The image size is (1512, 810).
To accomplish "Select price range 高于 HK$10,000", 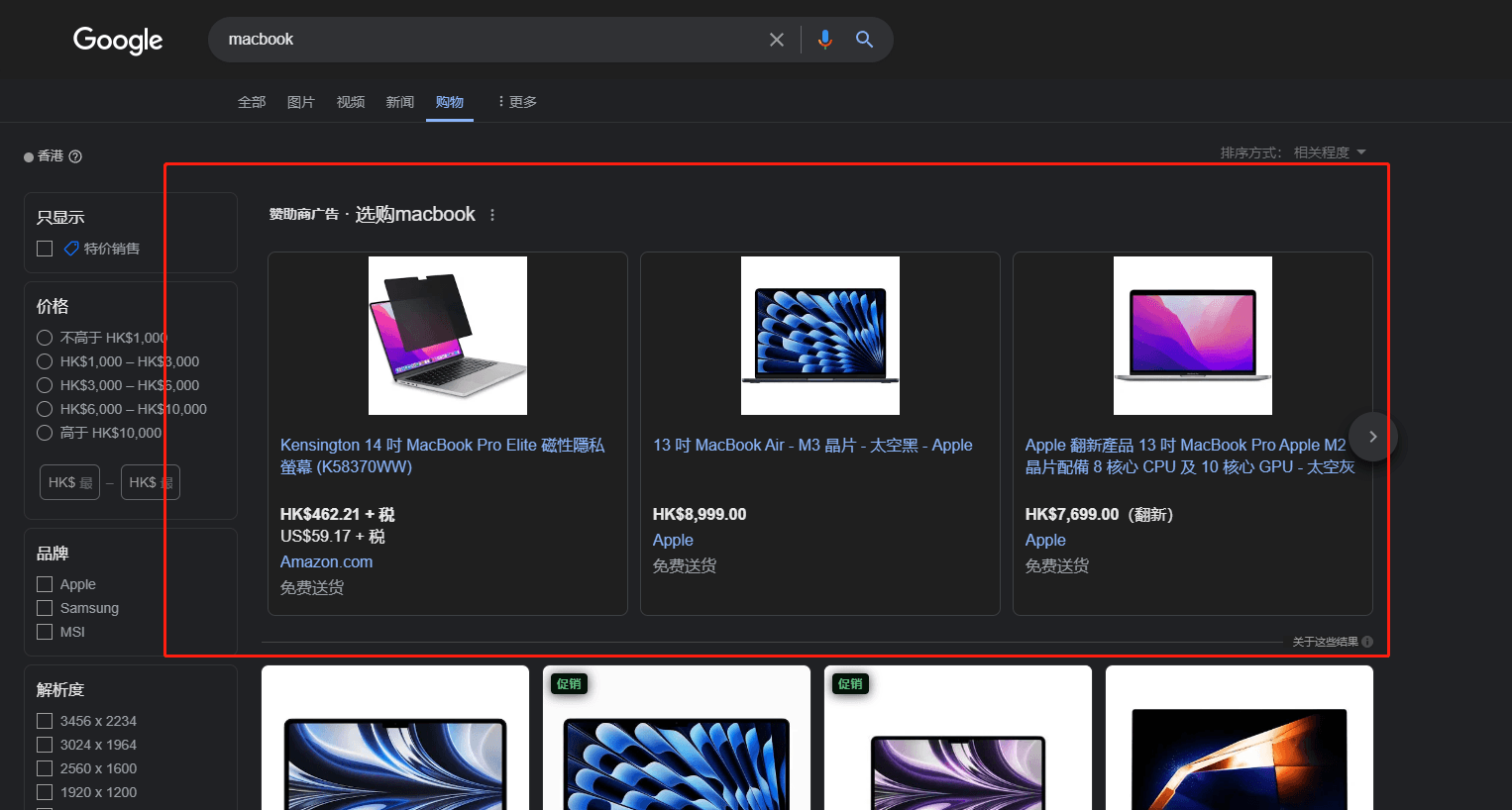I will pos(45,433).
